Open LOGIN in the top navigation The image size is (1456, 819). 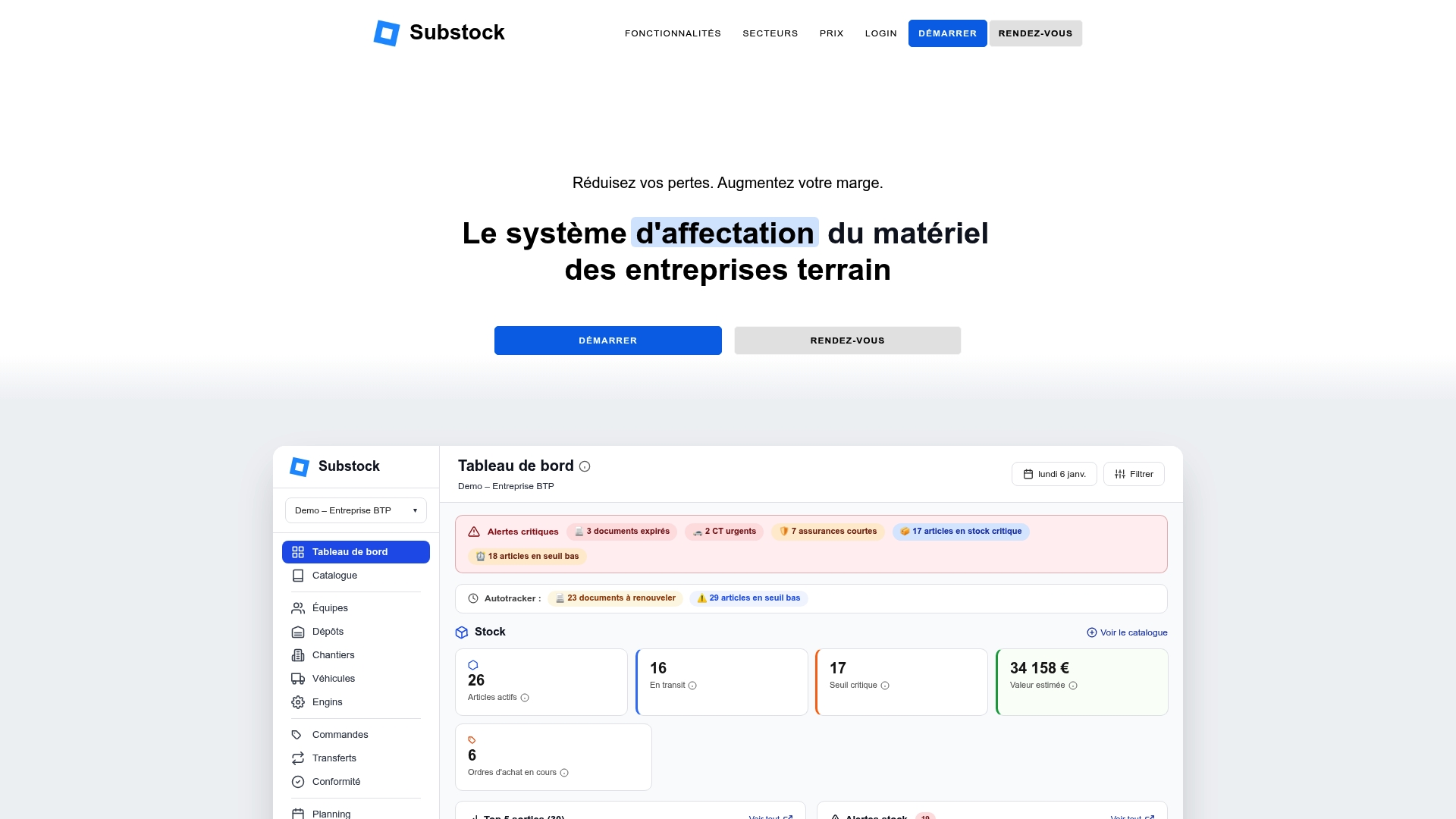coord(880,33)
